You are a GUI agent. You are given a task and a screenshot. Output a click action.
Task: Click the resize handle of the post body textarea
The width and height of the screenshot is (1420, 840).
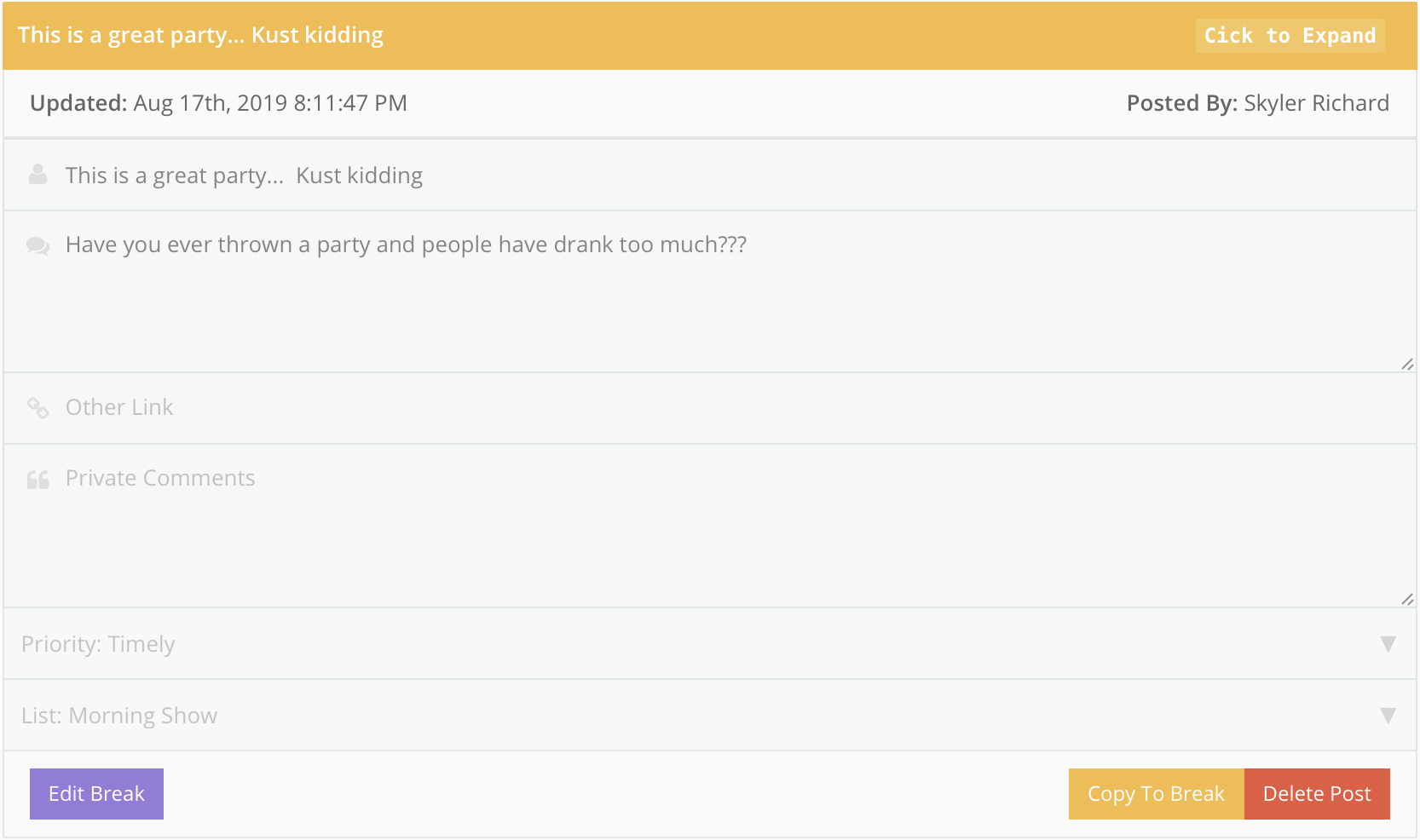click(x=1406, y=364)
